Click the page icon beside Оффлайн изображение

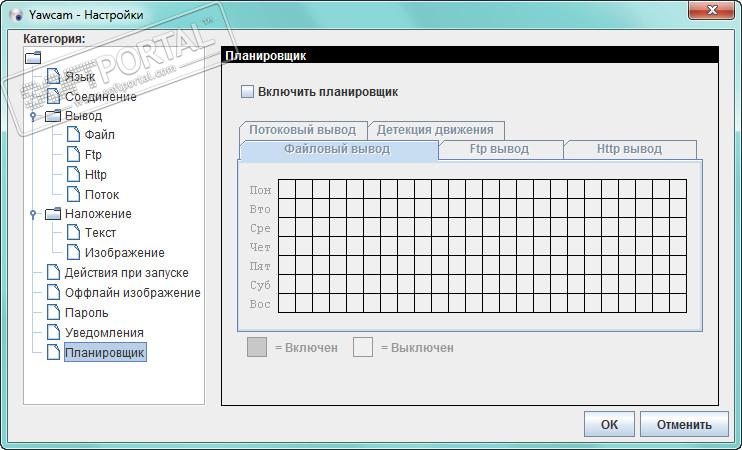tap(53, 292)
